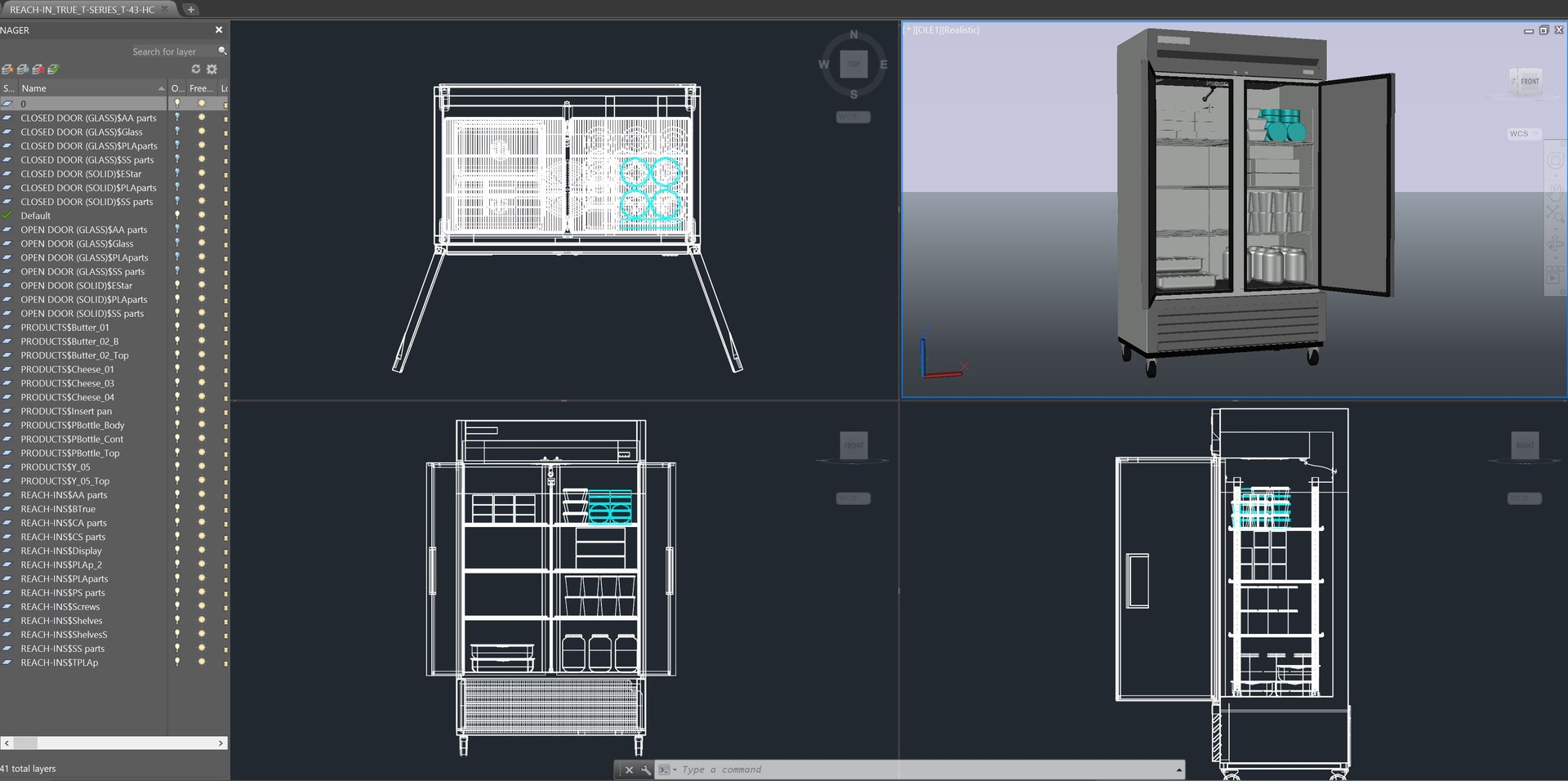Click [Realistic] visual style menu
The width and height of the screenshot is (1568, 781).
(x=960, y=30)
